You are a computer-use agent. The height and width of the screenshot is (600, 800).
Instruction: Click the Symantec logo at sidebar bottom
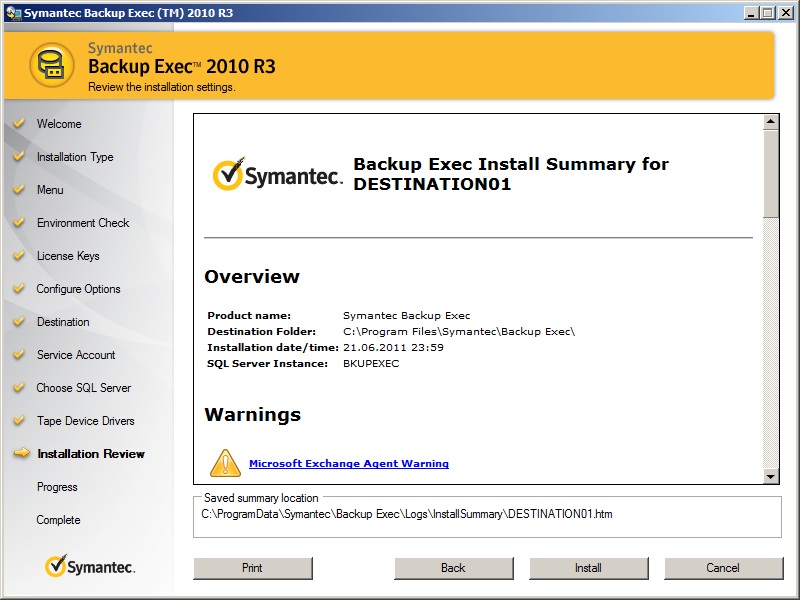pyautogui.click(x=90, y=567)
